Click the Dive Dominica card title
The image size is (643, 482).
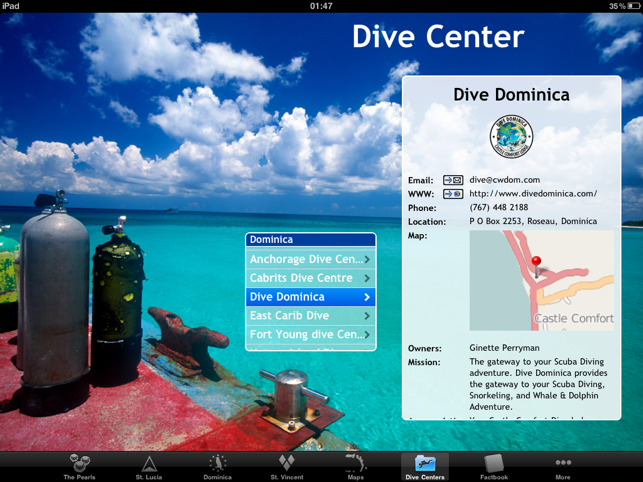pos(511,95)
